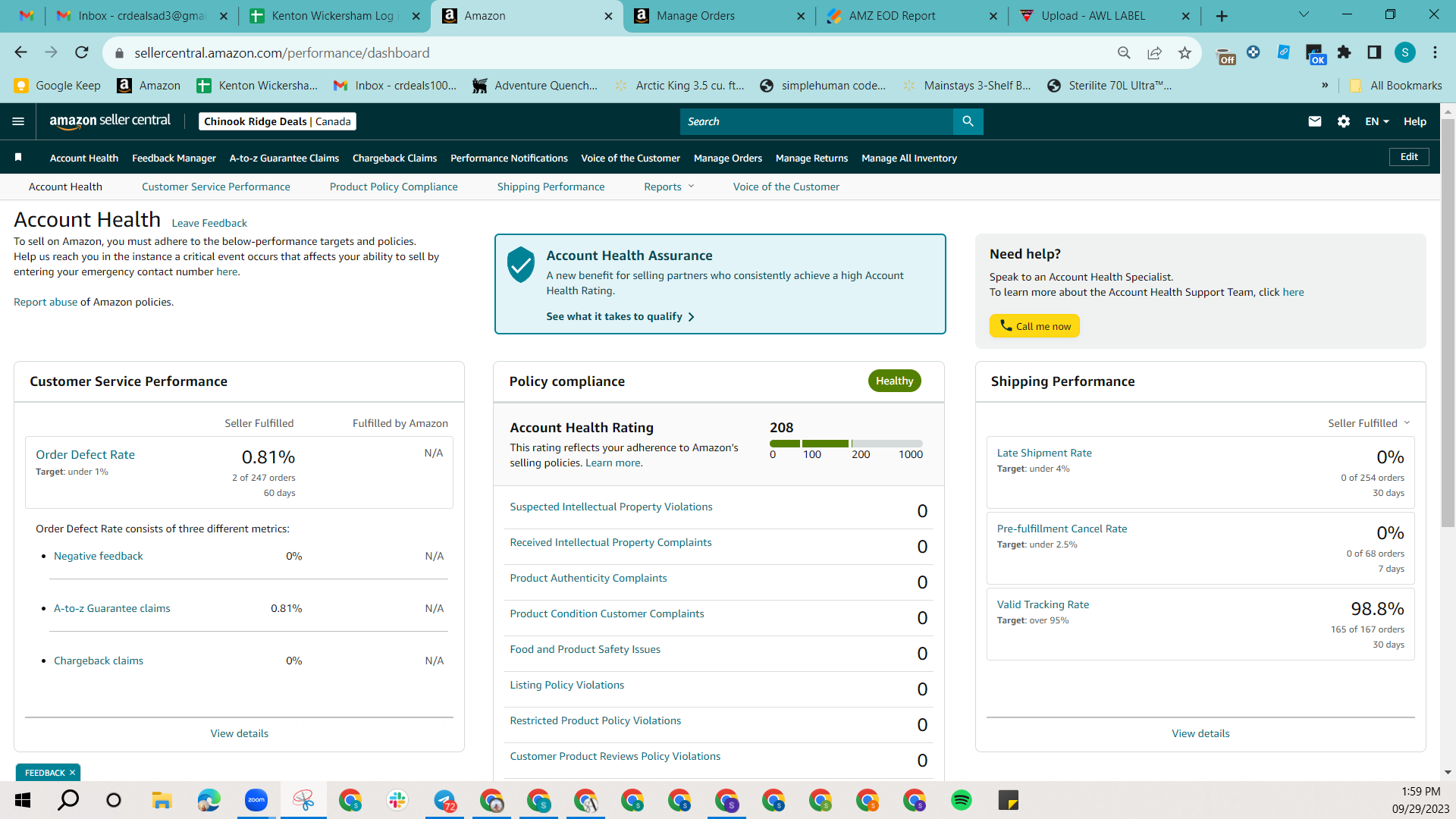1456x819 pixels.
Task: Click View details under Customer Service Performance
Action: pyautogui.click(x=239, y=733)
